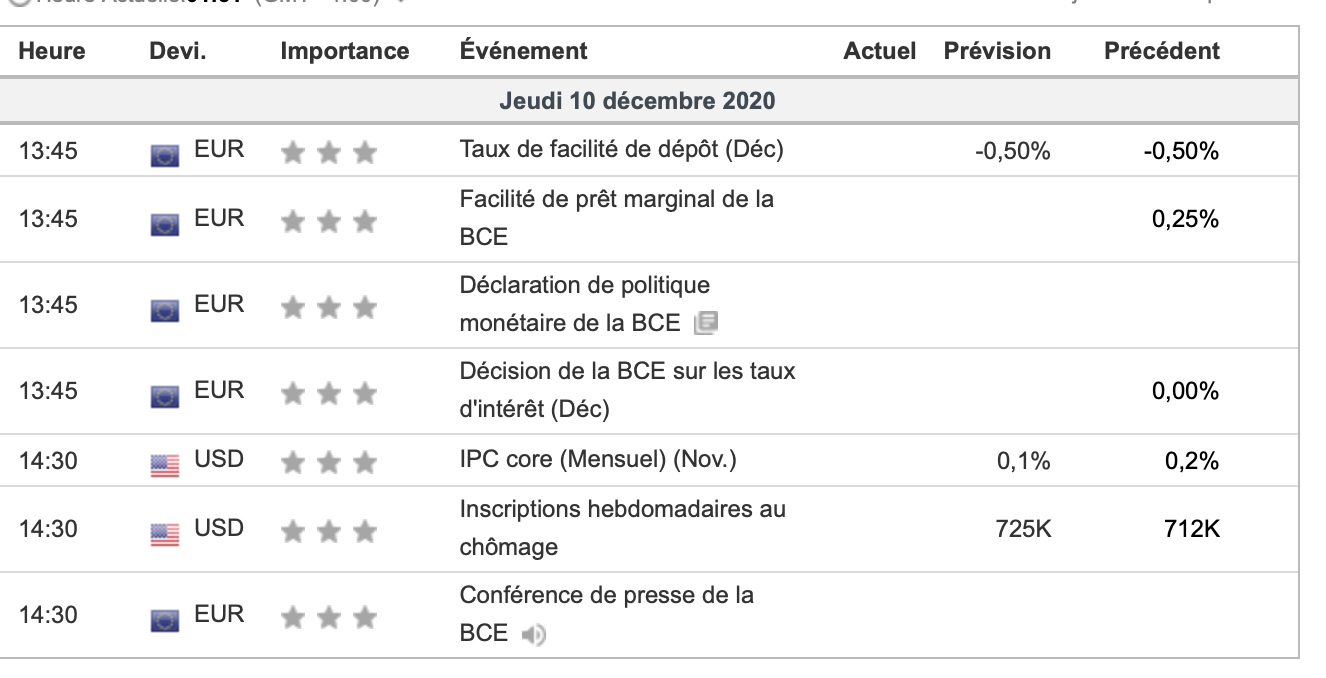Click the importance stars for the BCE interest rate decision

coord(328,394)
